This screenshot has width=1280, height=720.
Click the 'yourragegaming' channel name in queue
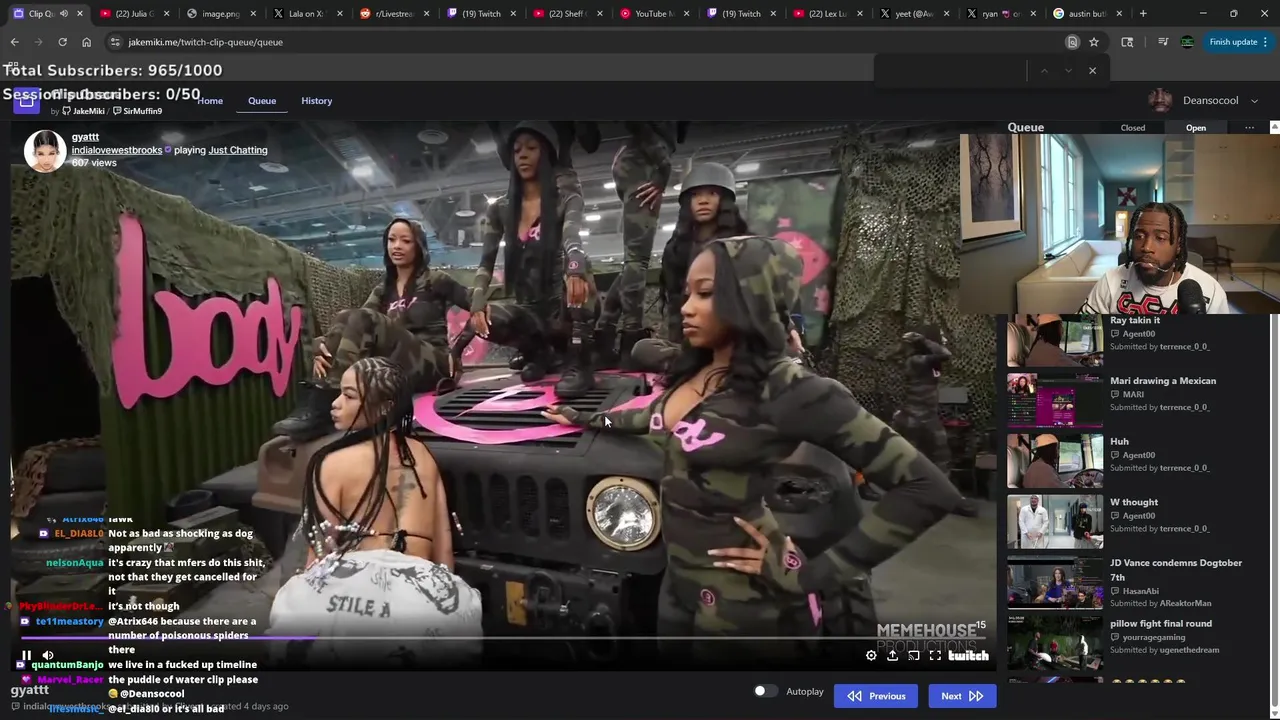click(1153, 637)
